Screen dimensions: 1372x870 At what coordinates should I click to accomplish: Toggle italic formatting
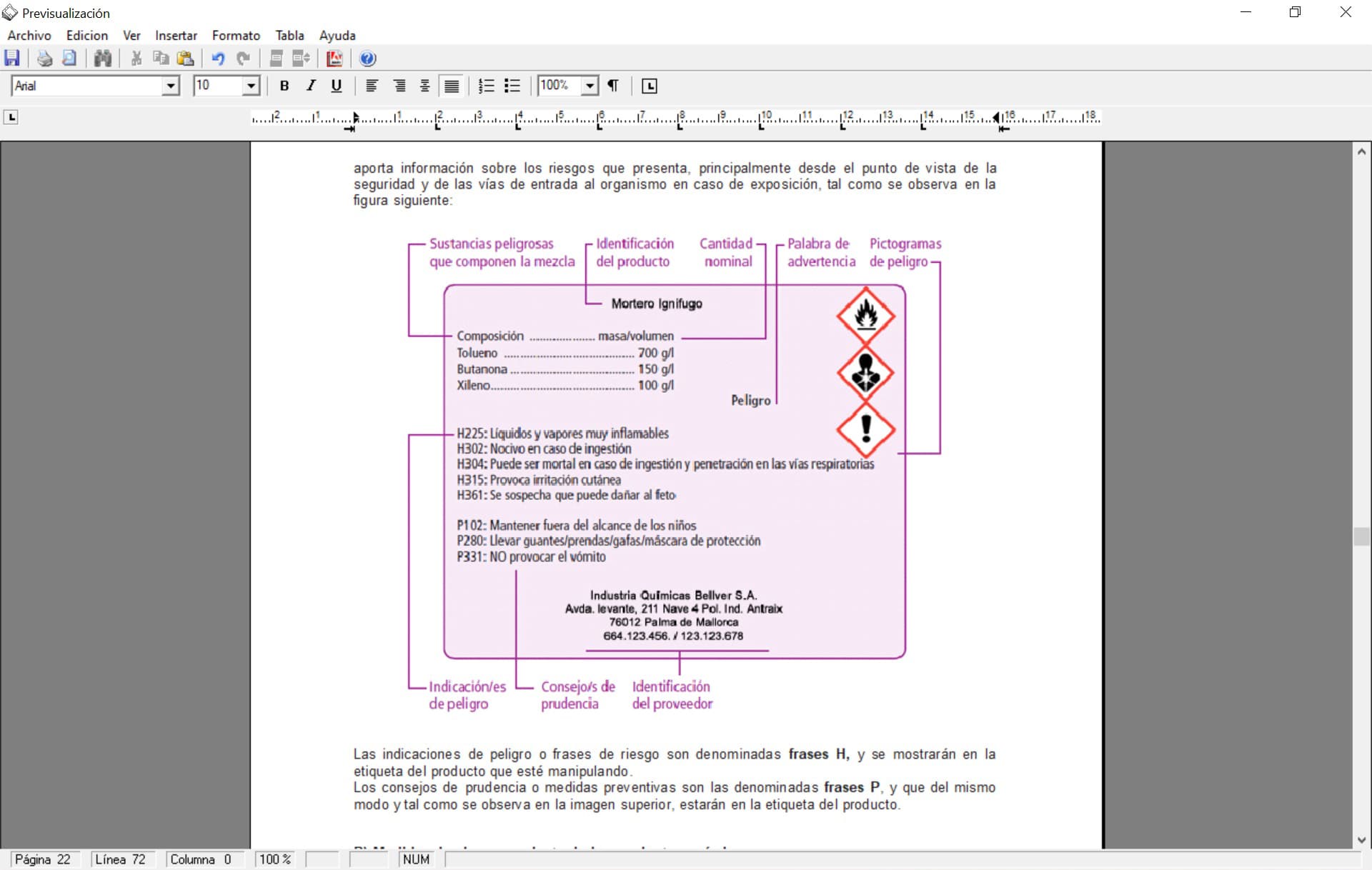click(310, 86)
